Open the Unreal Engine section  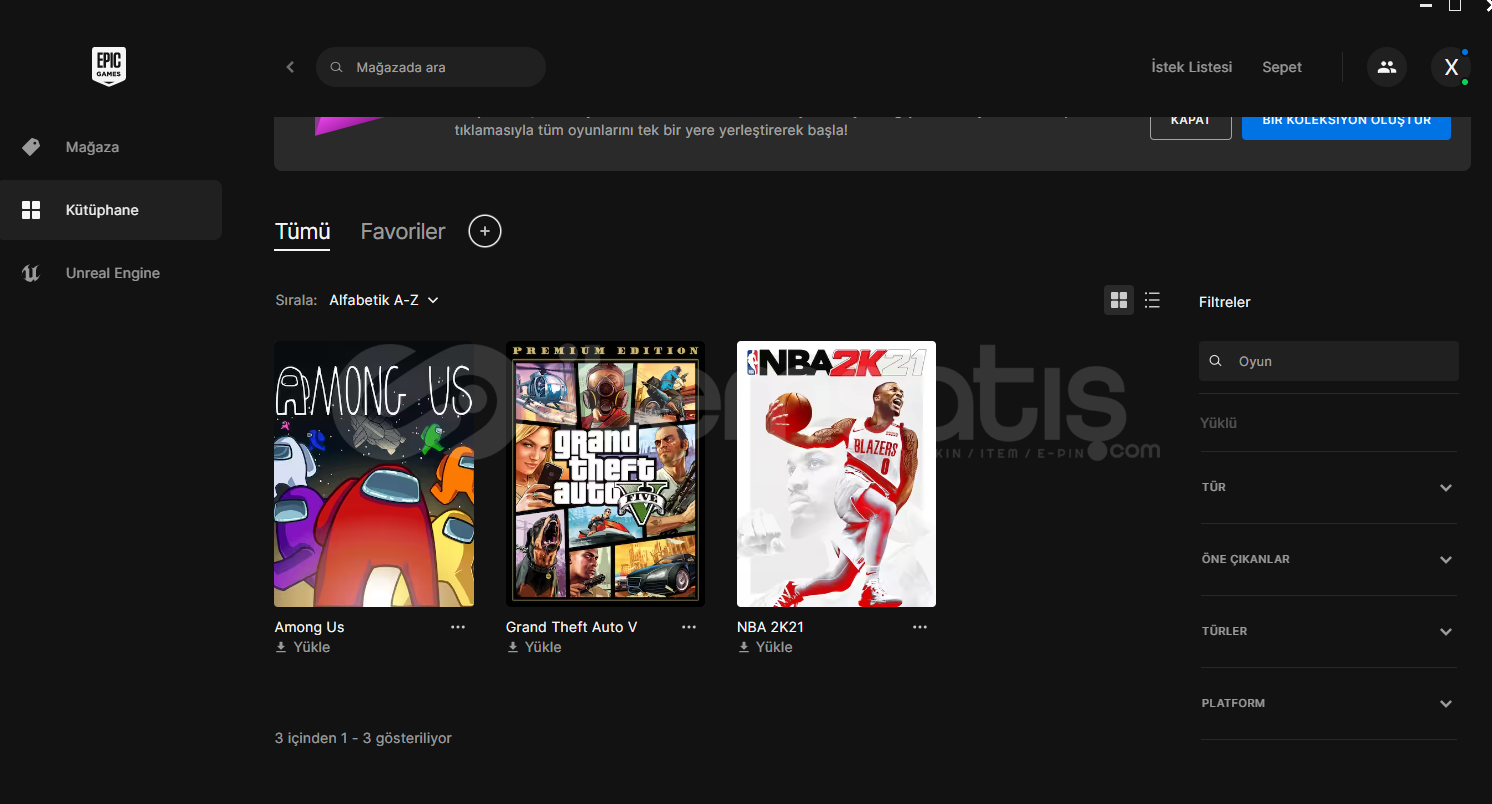(111, 273)
